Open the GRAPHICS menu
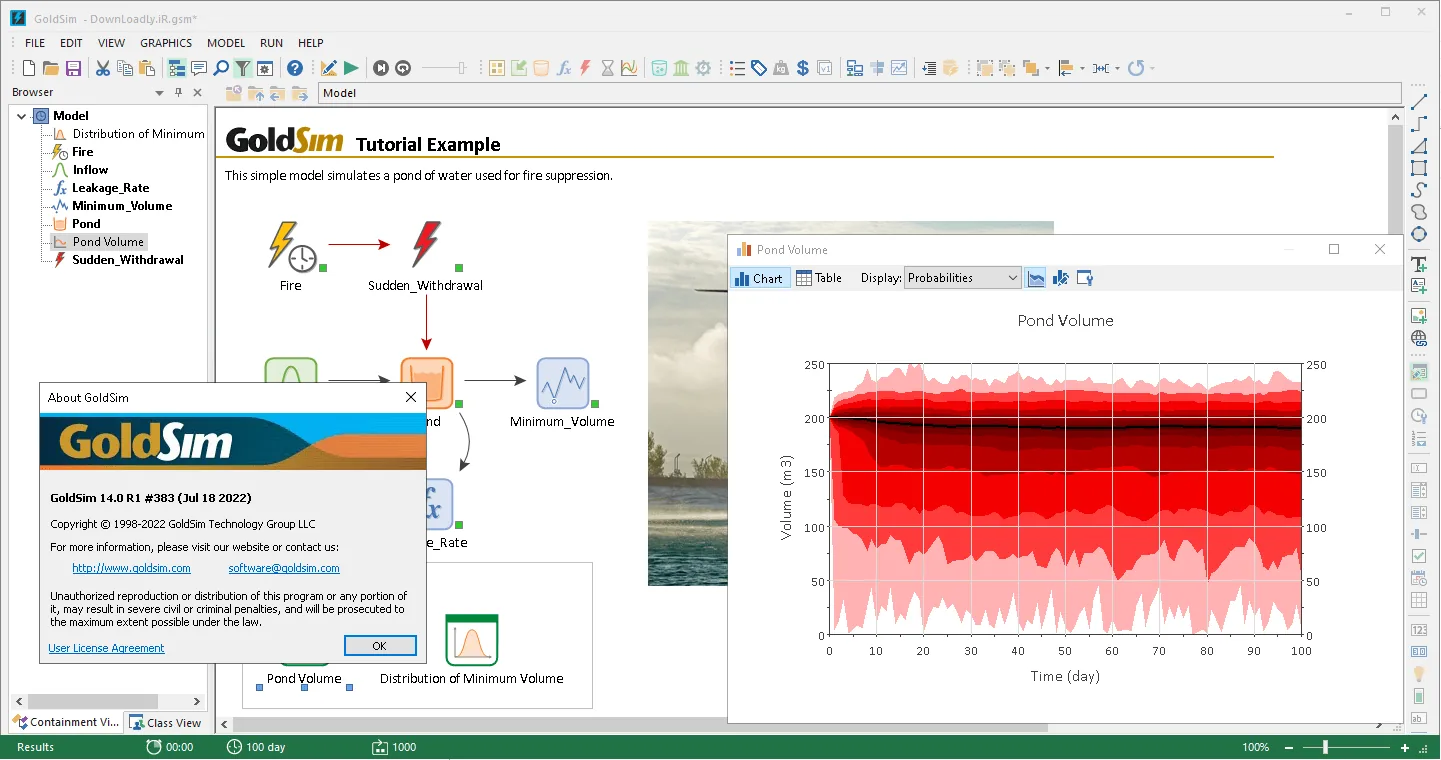 (x=166, y=43)
